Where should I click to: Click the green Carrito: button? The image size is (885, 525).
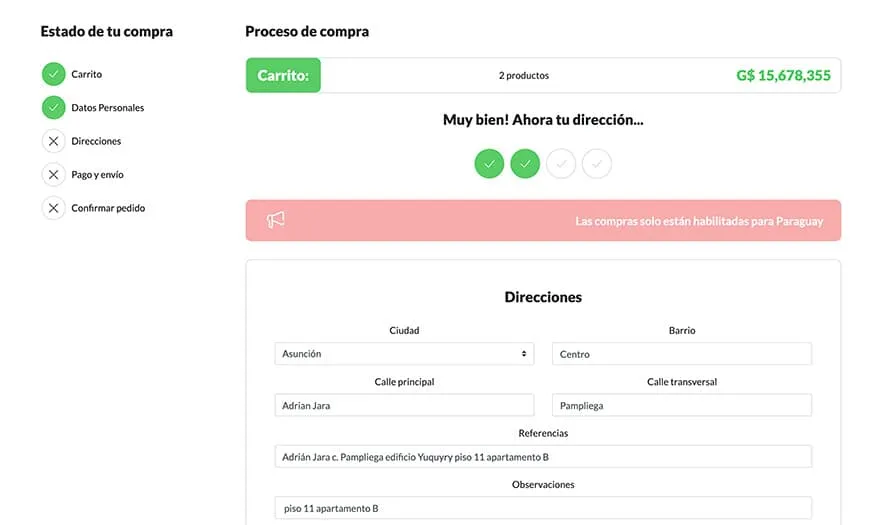[x=283, y=75]
